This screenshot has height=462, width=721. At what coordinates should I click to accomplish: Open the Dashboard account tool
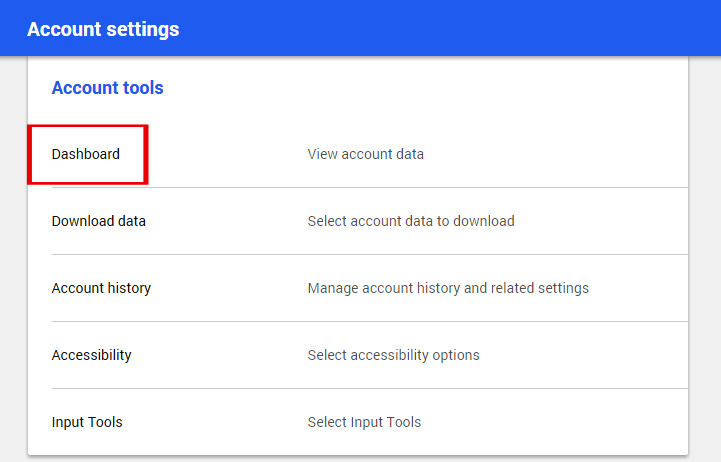pyautogui.click(x=86, y=154)
